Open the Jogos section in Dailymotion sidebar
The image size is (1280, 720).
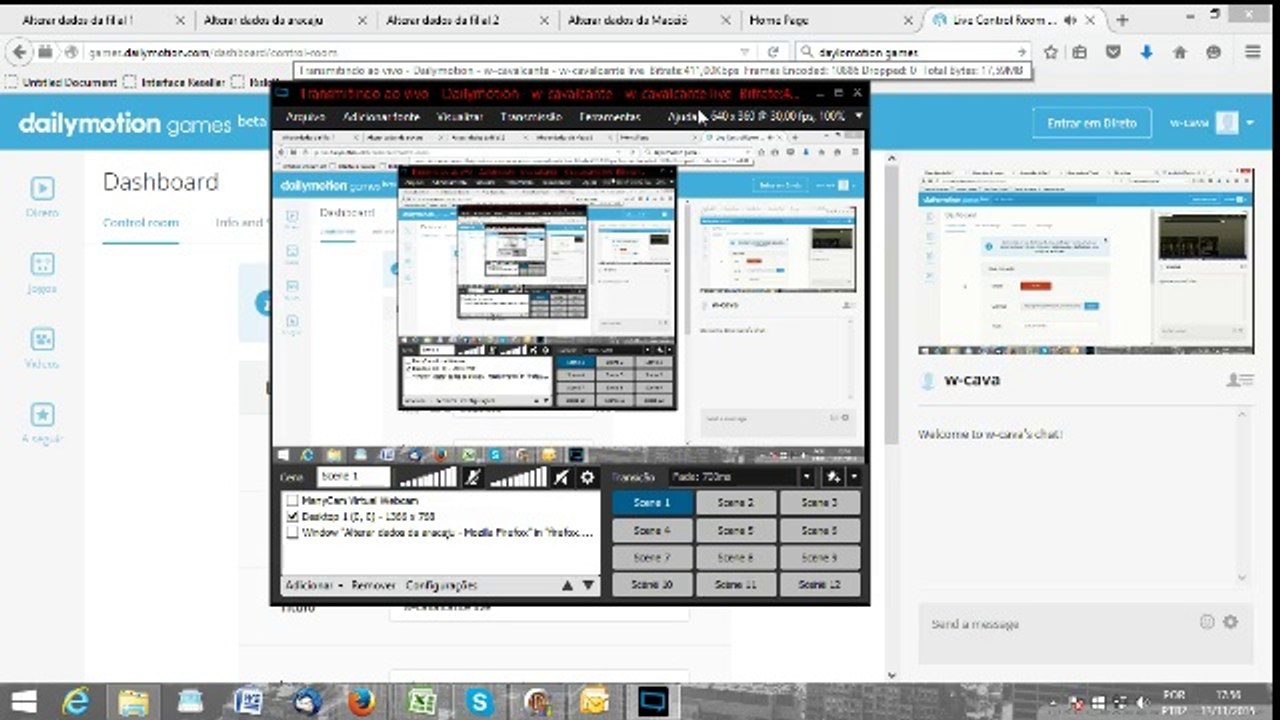[42, 271]
